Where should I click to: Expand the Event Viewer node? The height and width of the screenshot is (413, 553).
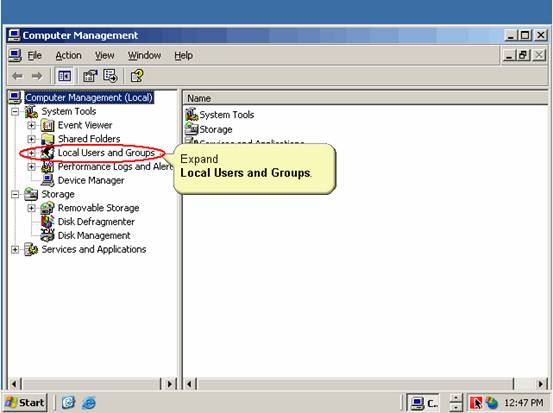(31, 126)
